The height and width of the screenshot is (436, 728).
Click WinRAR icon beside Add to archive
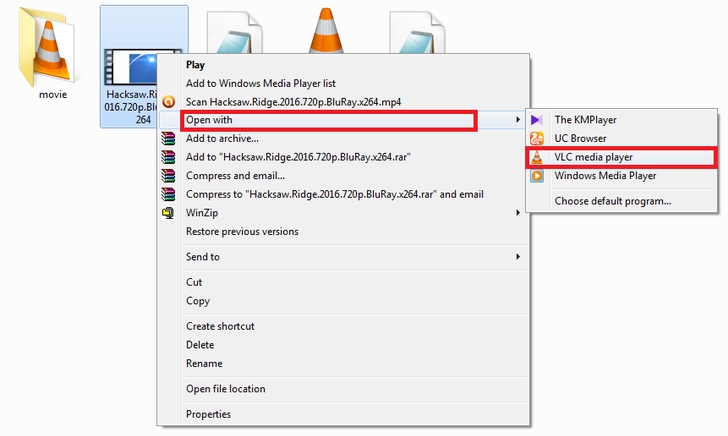click(169, 138)
